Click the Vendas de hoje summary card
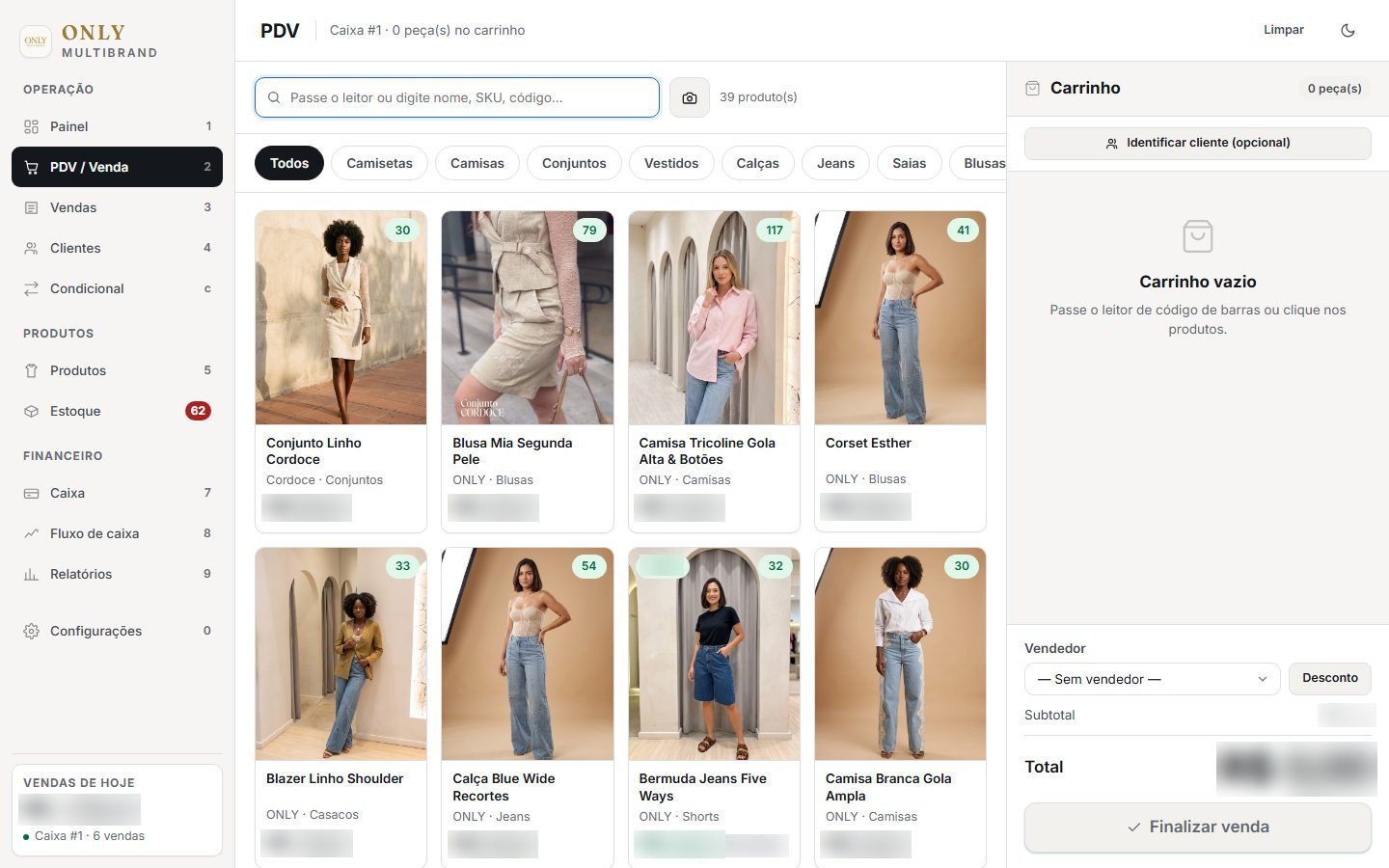 pos(117,810)
